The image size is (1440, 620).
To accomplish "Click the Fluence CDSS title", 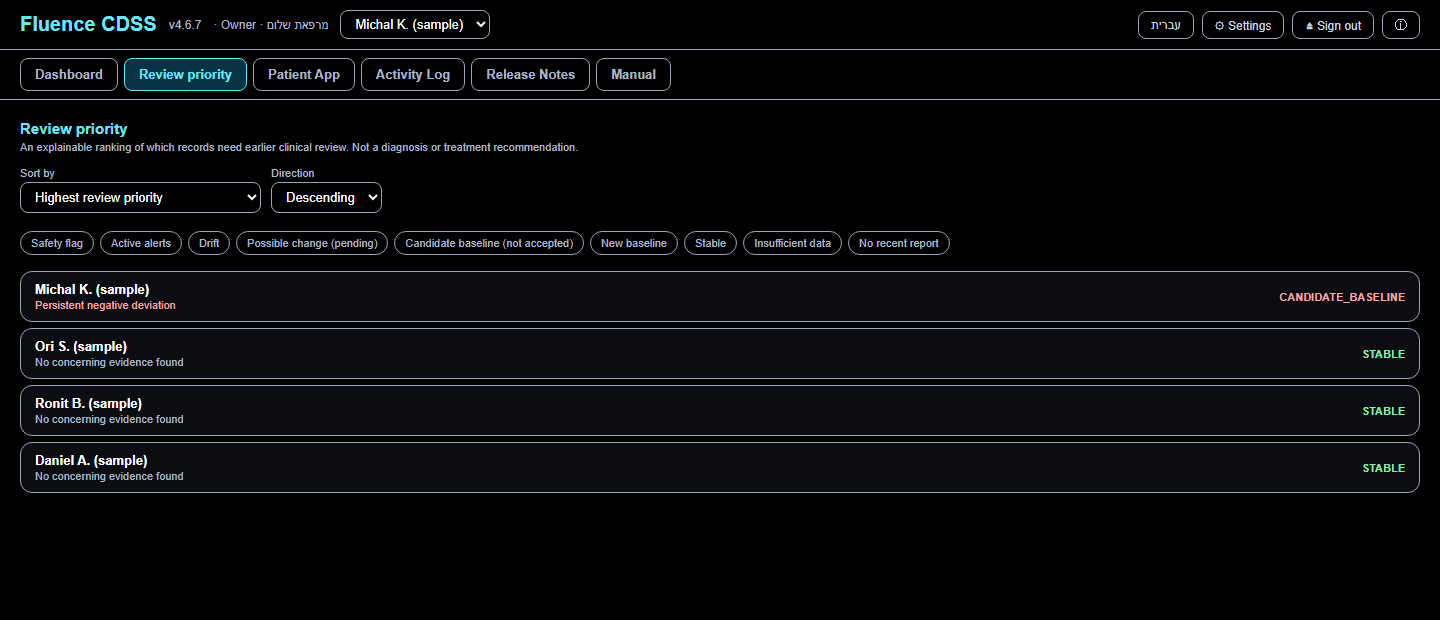I will pos(88,25).
